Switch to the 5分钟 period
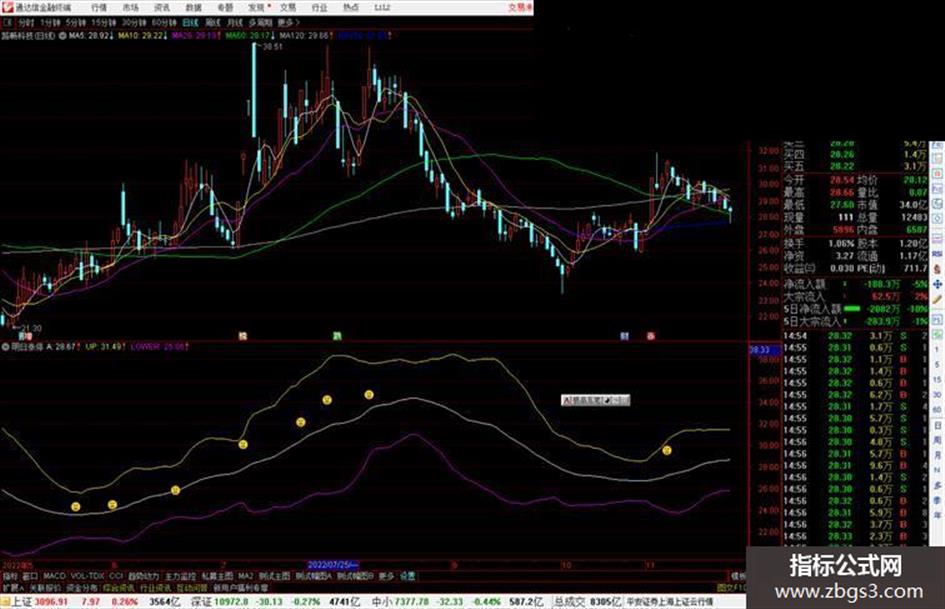This screenshot has width=945, height=609. tap(75, 22)
